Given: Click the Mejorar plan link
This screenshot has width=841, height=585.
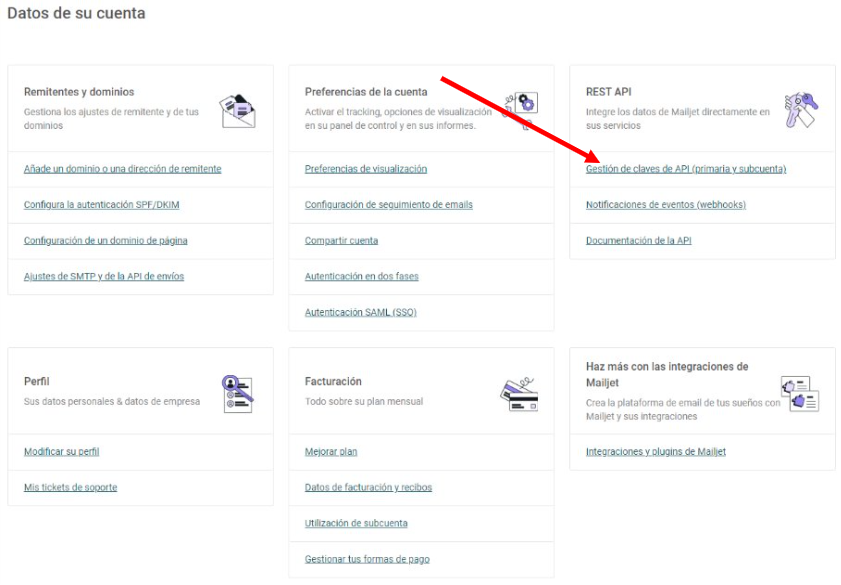Looking at the screenshot, I should [x=331, y=452].
